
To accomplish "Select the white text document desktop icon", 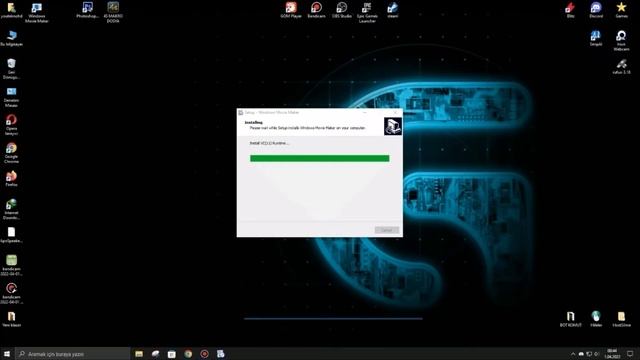I will click(x=11, y=235).
